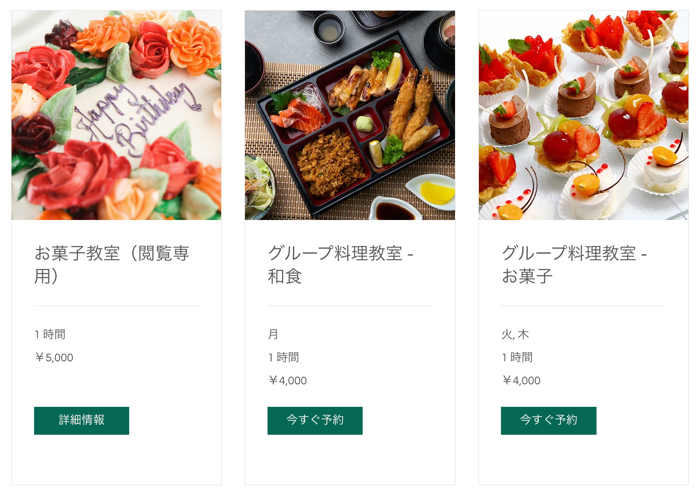Click the 1 時間 duration on the third card
Screen dimensions: 700x494
coord(517,357)
